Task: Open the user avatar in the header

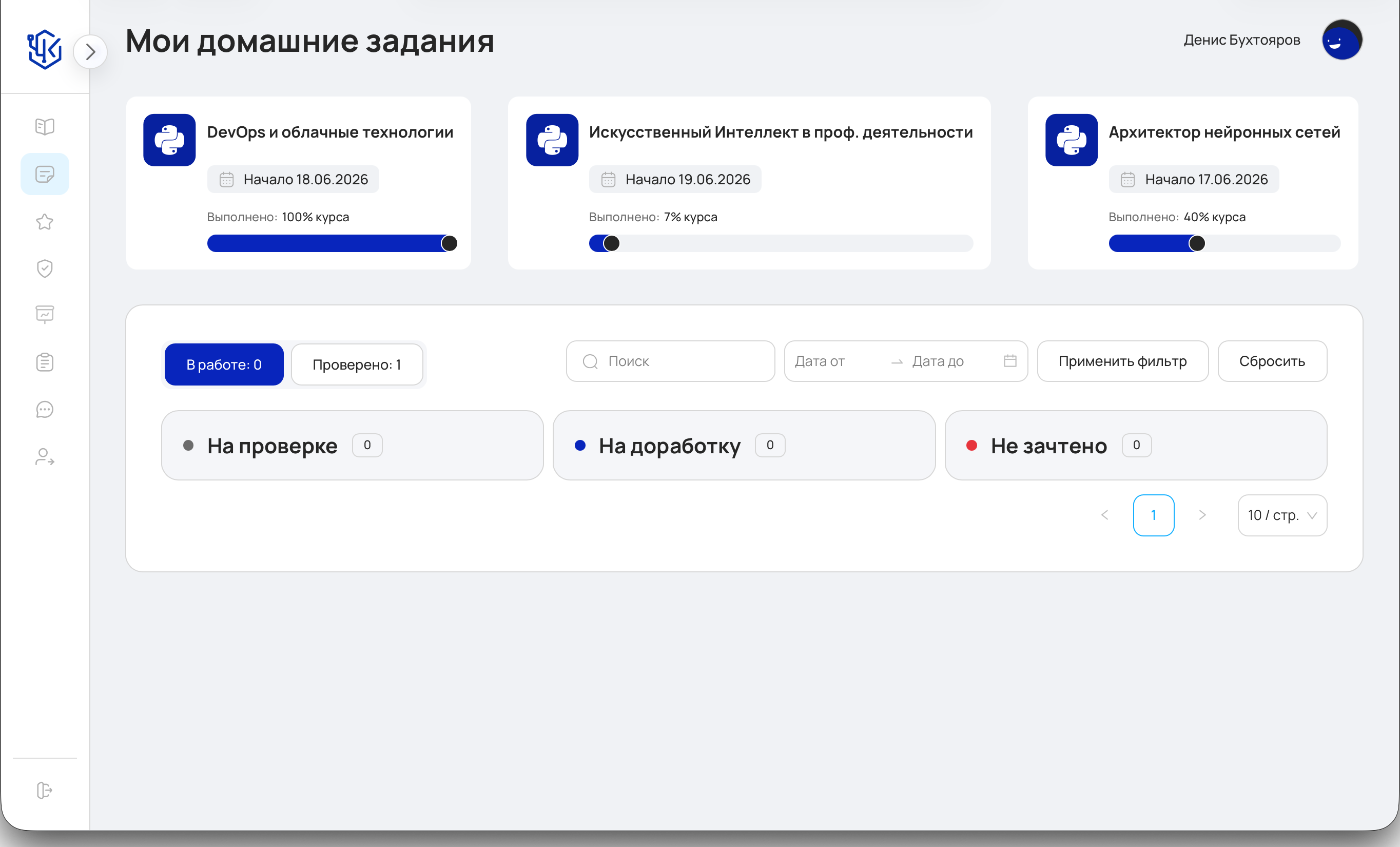Action: click(x=1342, y=40)
